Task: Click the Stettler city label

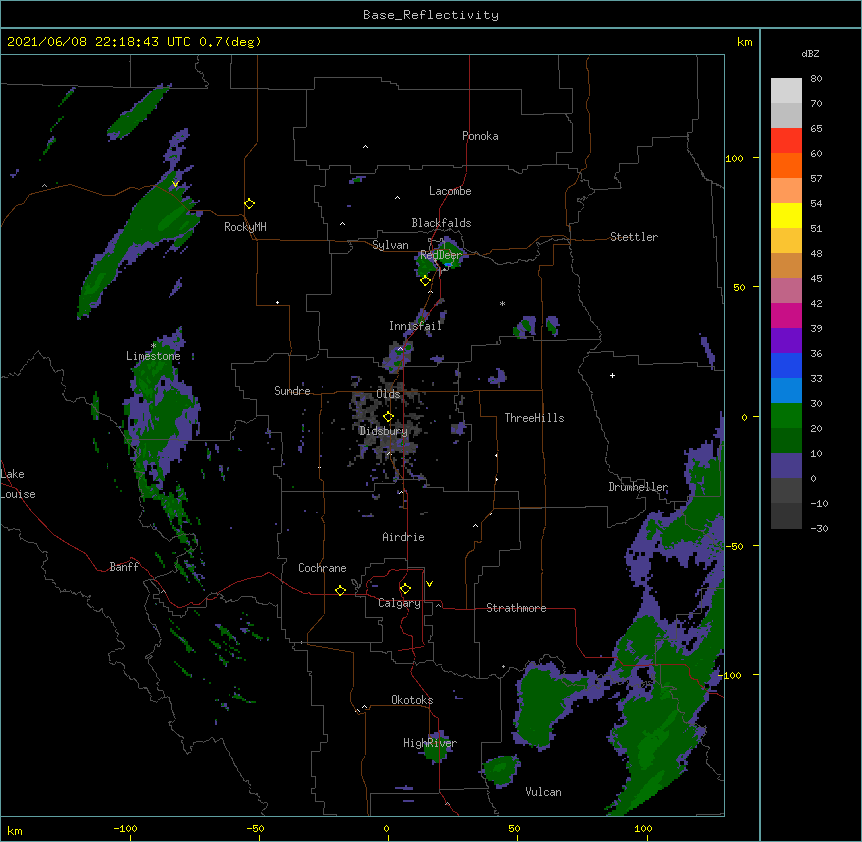Action: coord(634,237)
